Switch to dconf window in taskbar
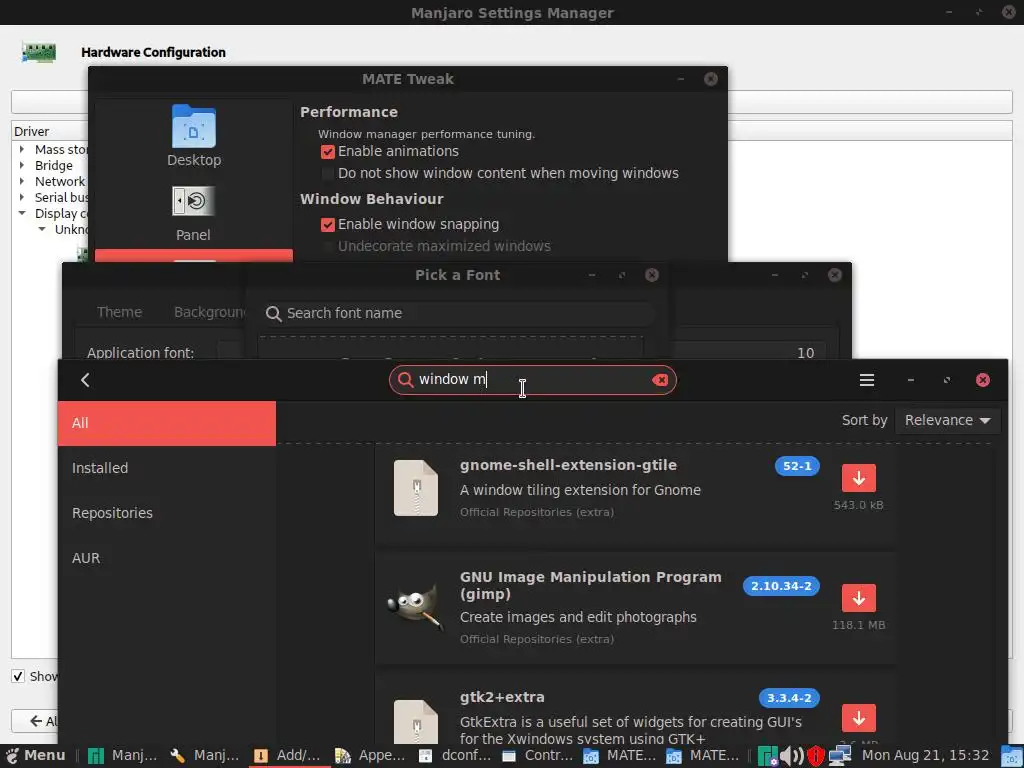This screenshot has height=768, width=1024. [455, 756]
